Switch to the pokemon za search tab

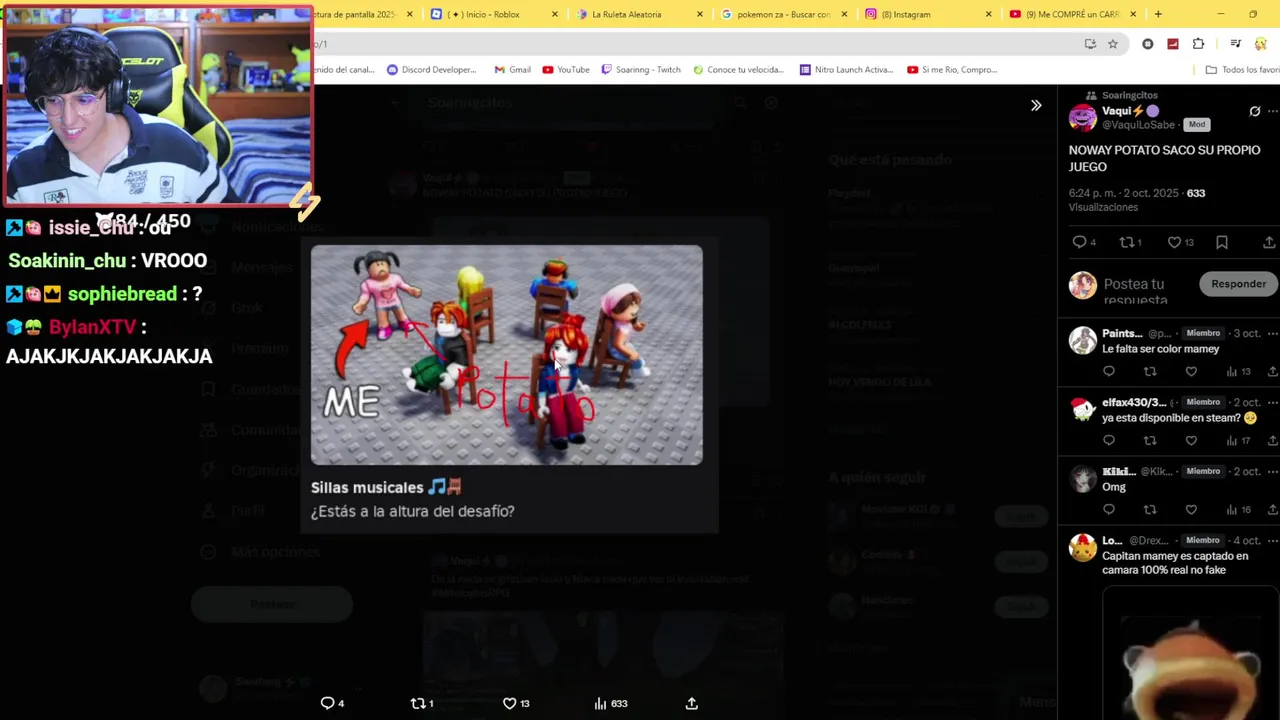click(x=783, y=14)
